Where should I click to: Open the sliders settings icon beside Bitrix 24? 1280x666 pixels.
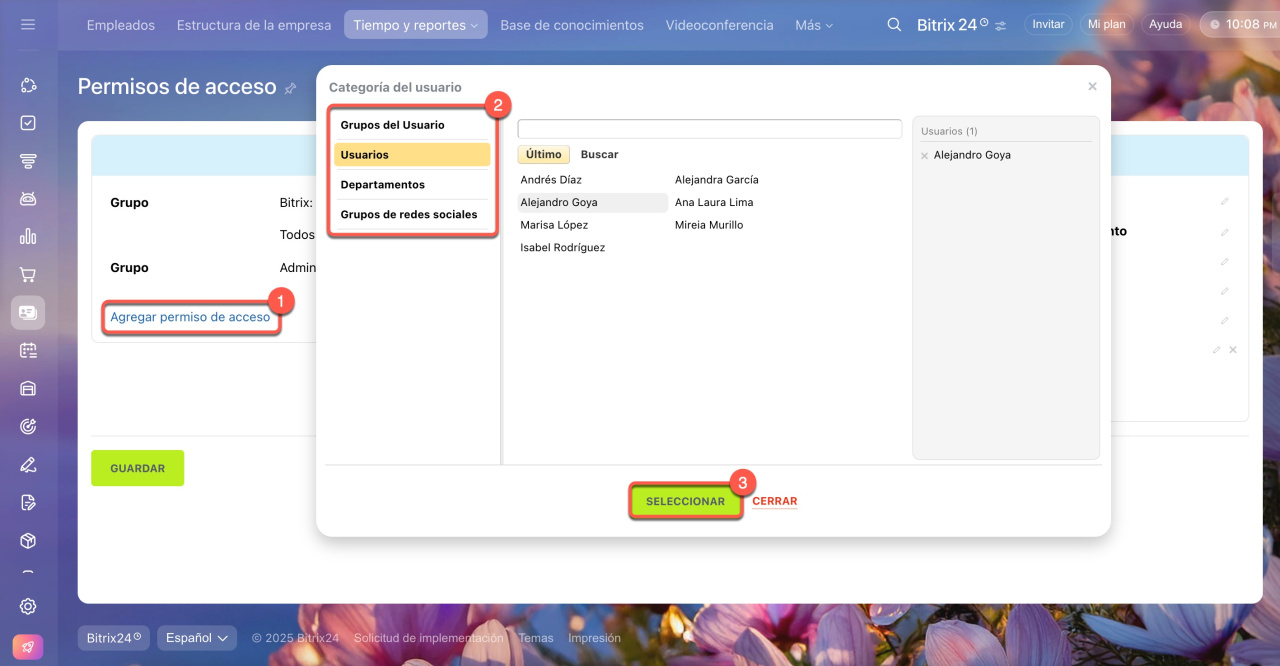click(1001, 25)
